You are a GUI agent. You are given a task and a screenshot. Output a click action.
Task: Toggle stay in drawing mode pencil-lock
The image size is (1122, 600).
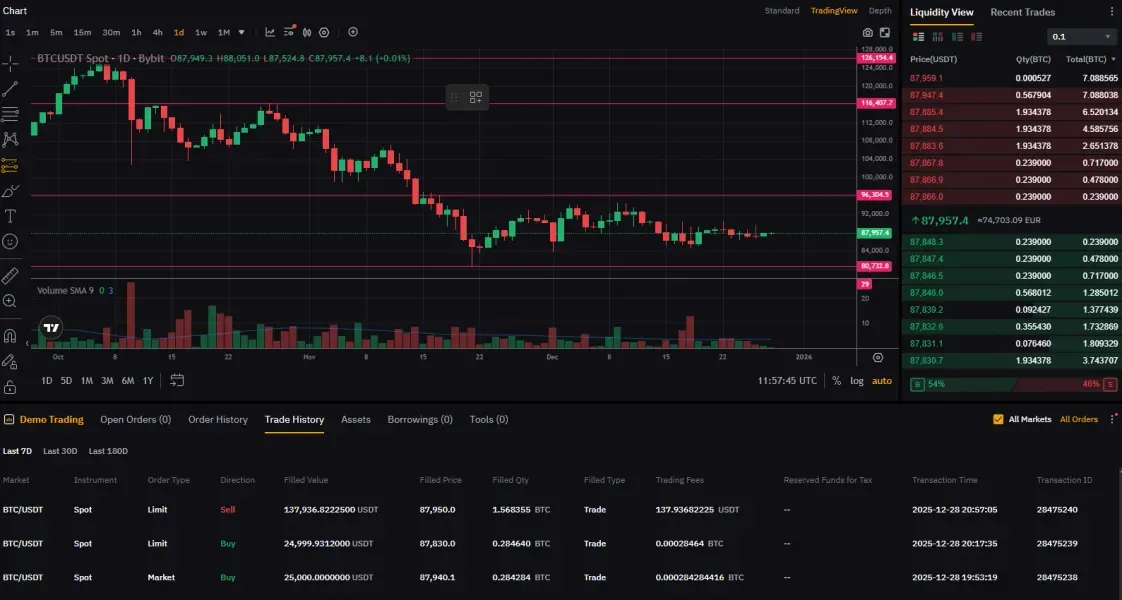10,361
